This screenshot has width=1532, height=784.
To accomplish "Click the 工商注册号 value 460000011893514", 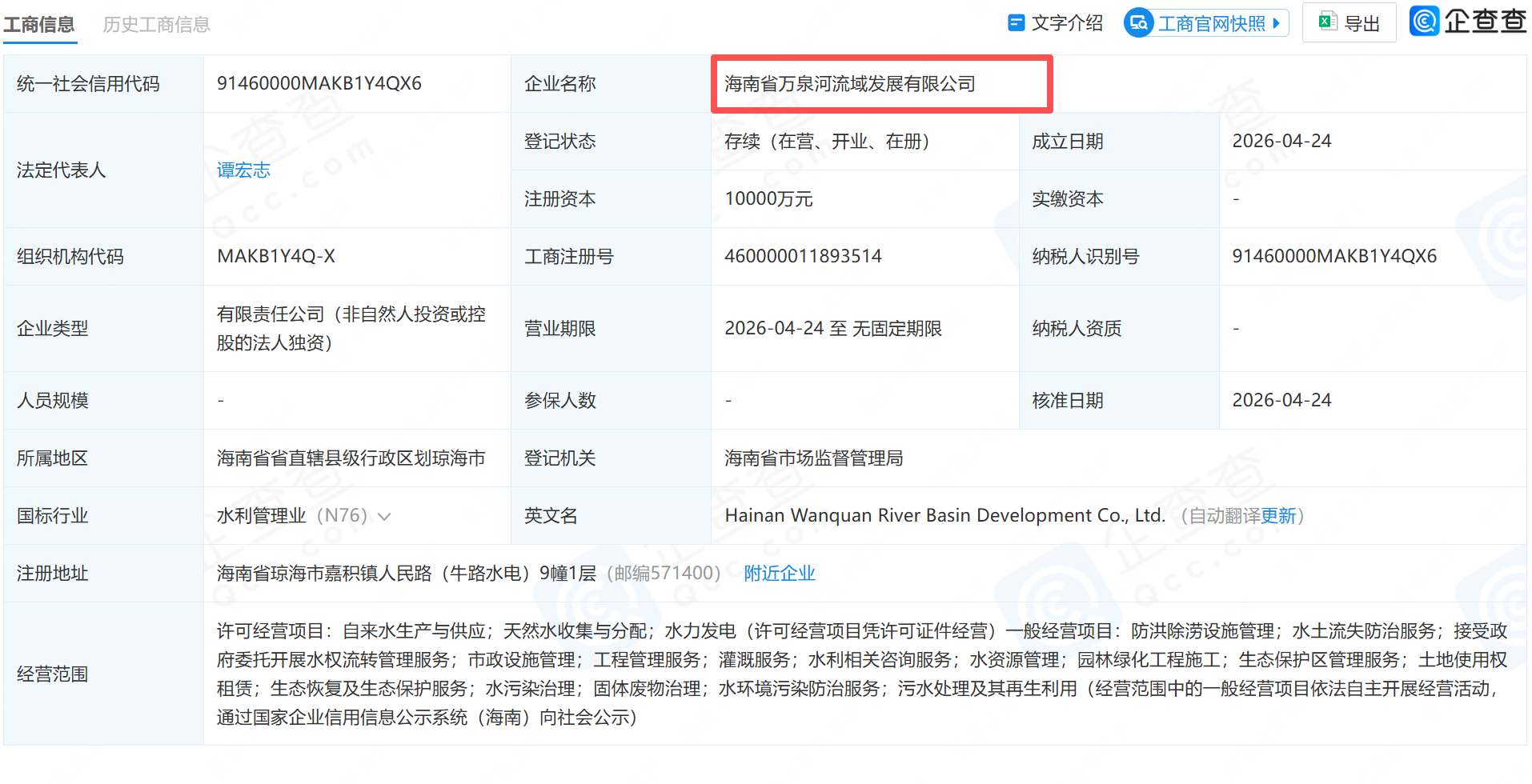I will pos(803,257).
